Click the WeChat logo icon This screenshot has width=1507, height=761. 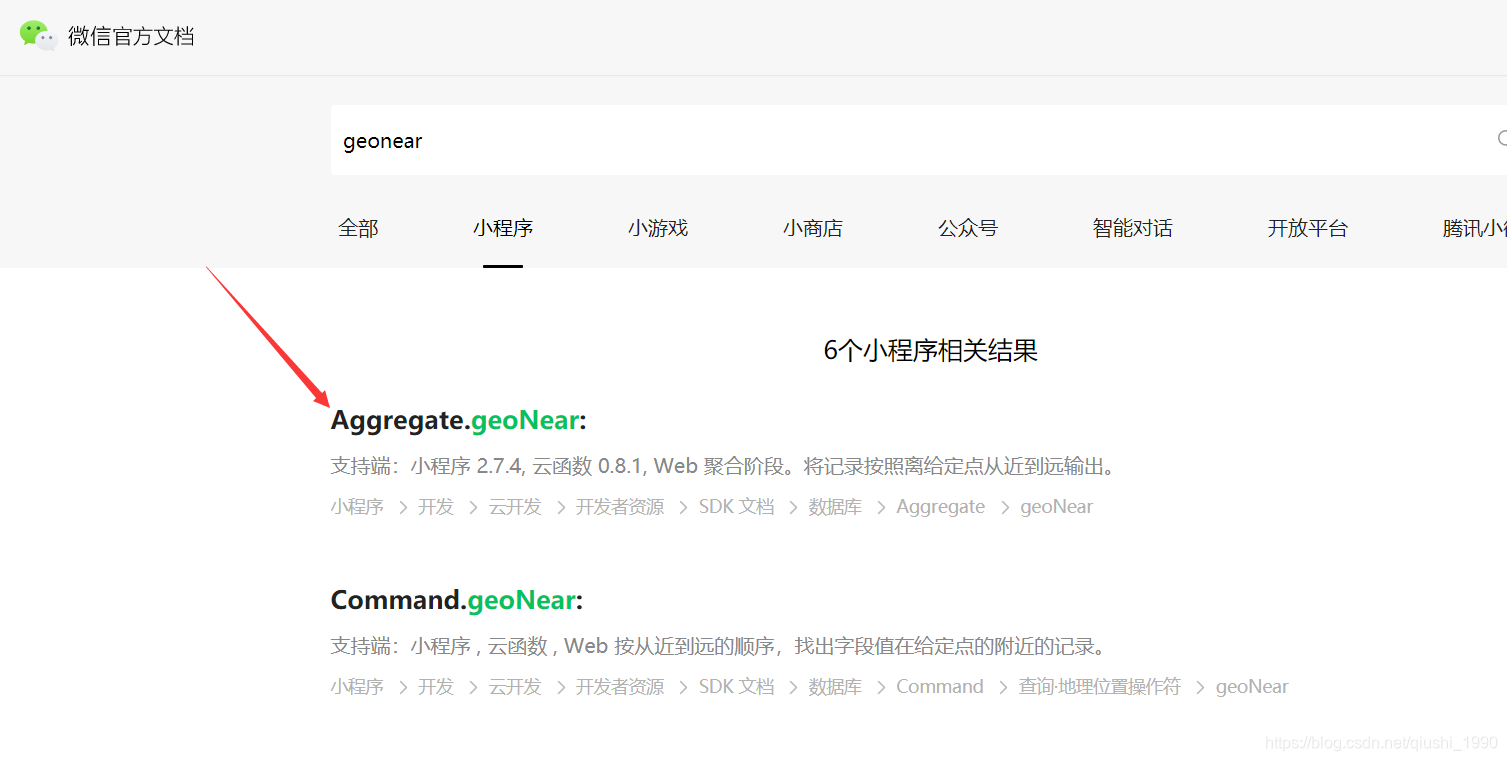pos(38,36)
